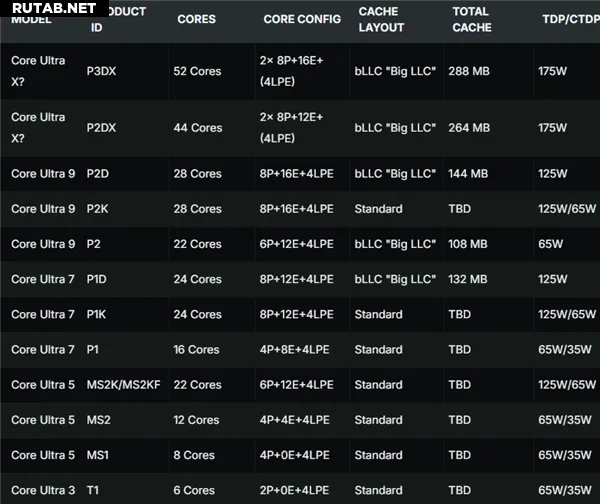Click the P3DX product ID cell

click(104, 71)
